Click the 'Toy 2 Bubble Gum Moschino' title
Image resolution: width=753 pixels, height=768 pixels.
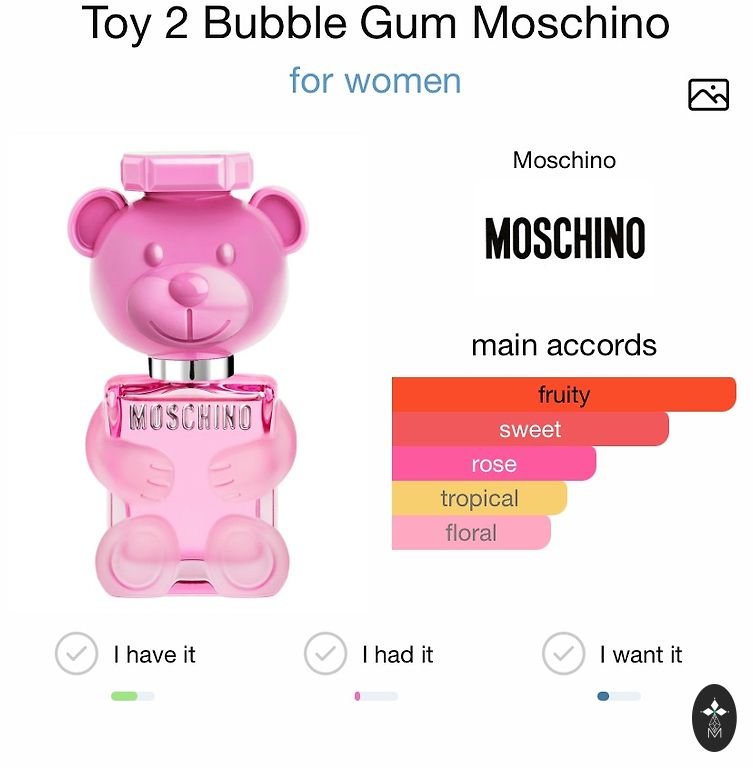tap(375, 24)
